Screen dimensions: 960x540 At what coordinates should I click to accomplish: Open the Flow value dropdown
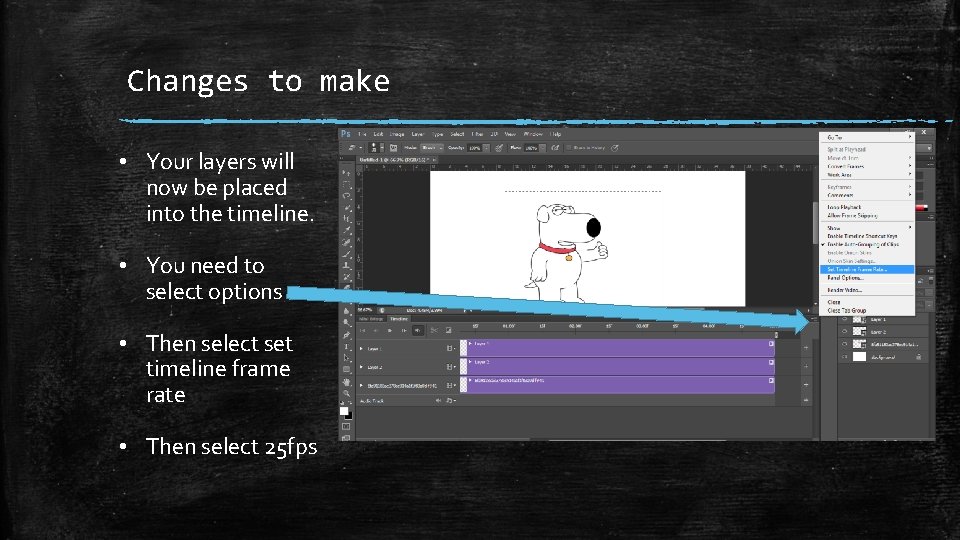(x=543, y=148)
